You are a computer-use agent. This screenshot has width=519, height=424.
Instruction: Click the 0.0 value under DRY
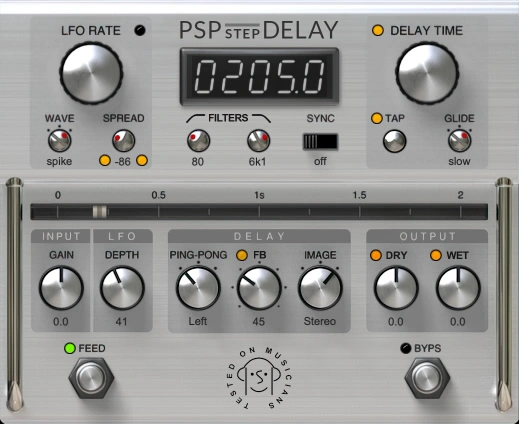point(396,322)
